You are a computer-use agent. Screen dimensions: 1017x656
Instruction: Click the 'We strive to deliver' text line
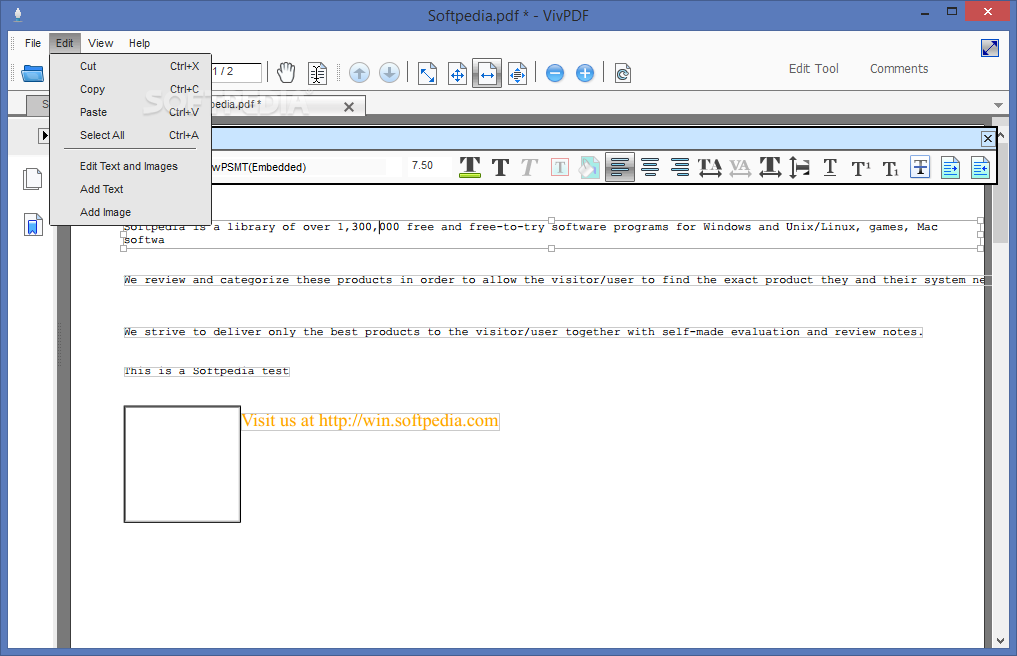tap(523, 332)
